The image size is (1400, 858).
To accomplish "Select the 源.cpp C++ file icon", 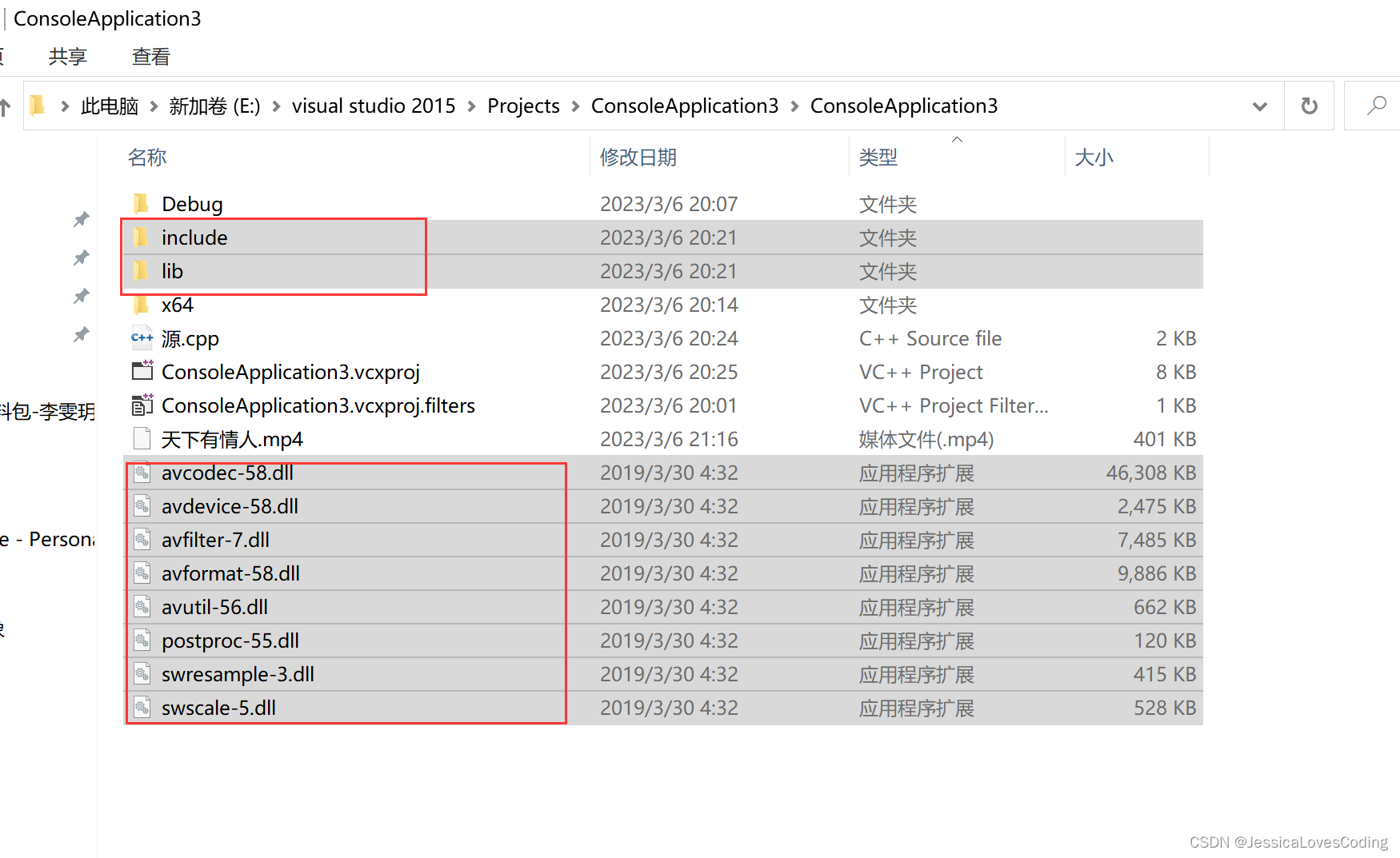I will [142, 338].
